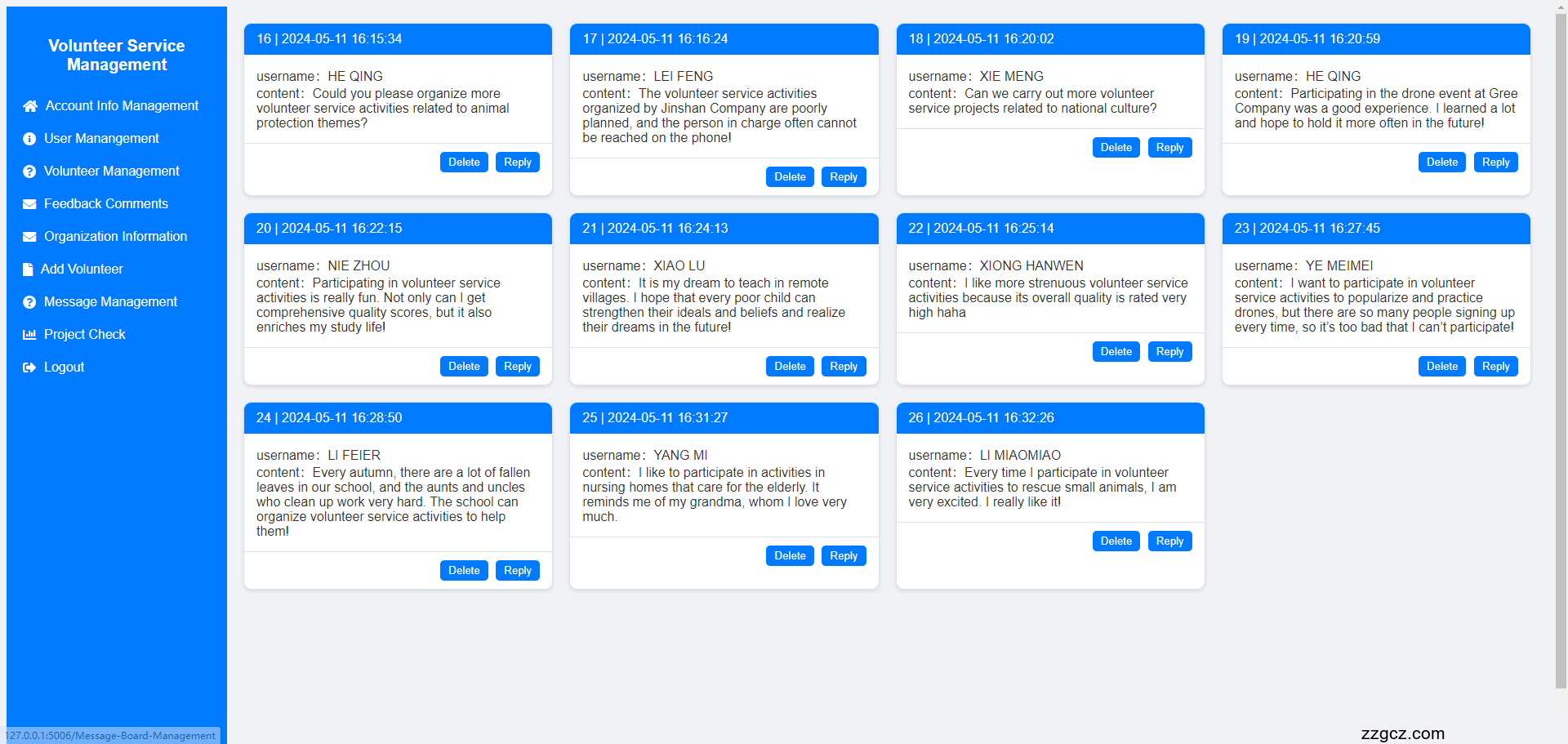Reply to XIE MENG's message 18
This screenshot has width=1568, height=744.
pyautogui.click(x=1169, y=148)
